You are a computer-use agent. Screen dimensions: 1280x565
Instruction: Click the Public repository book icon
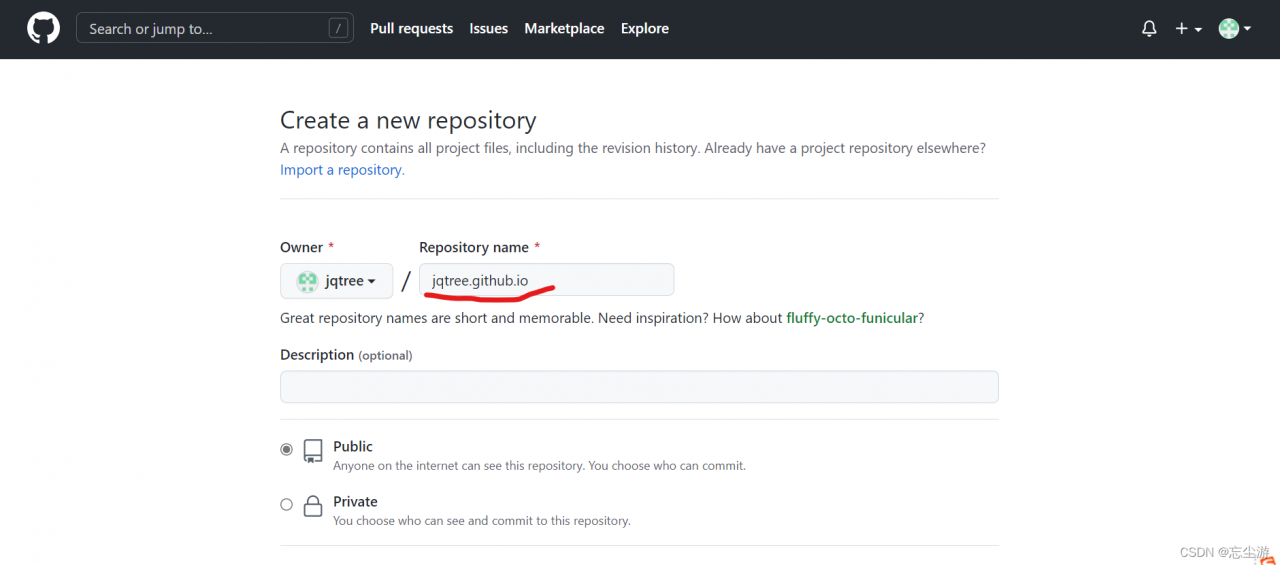point(313,451)
